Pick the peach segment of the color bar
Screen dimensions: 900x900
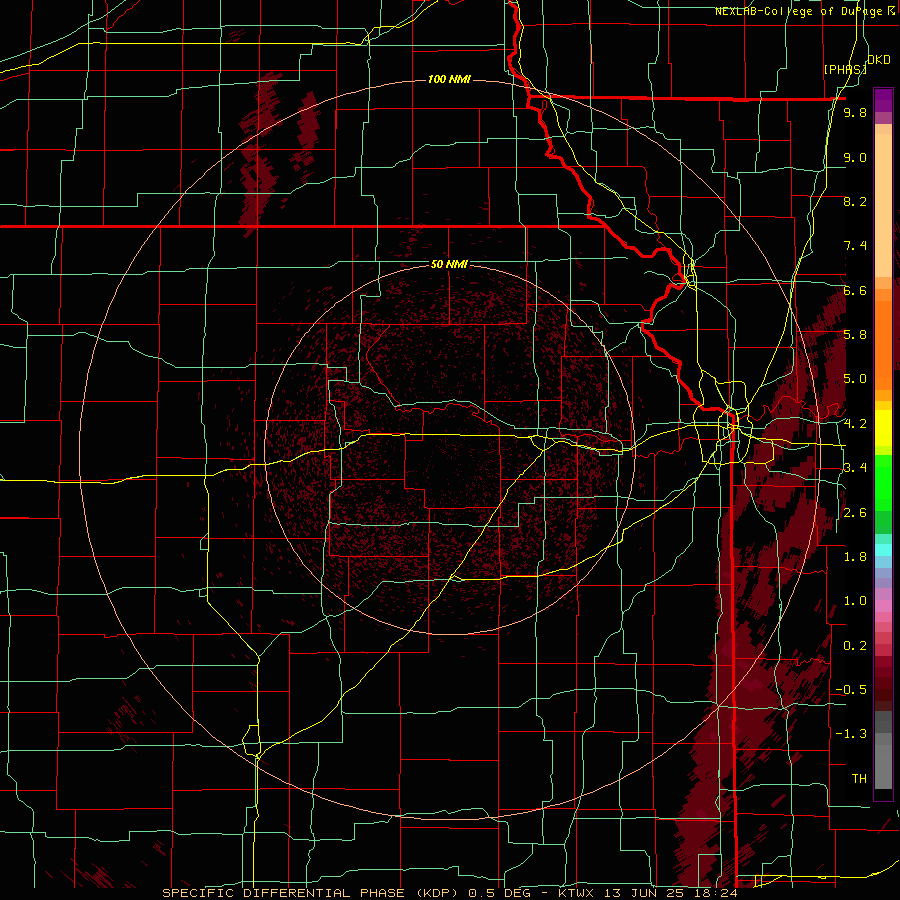(883, 201)
